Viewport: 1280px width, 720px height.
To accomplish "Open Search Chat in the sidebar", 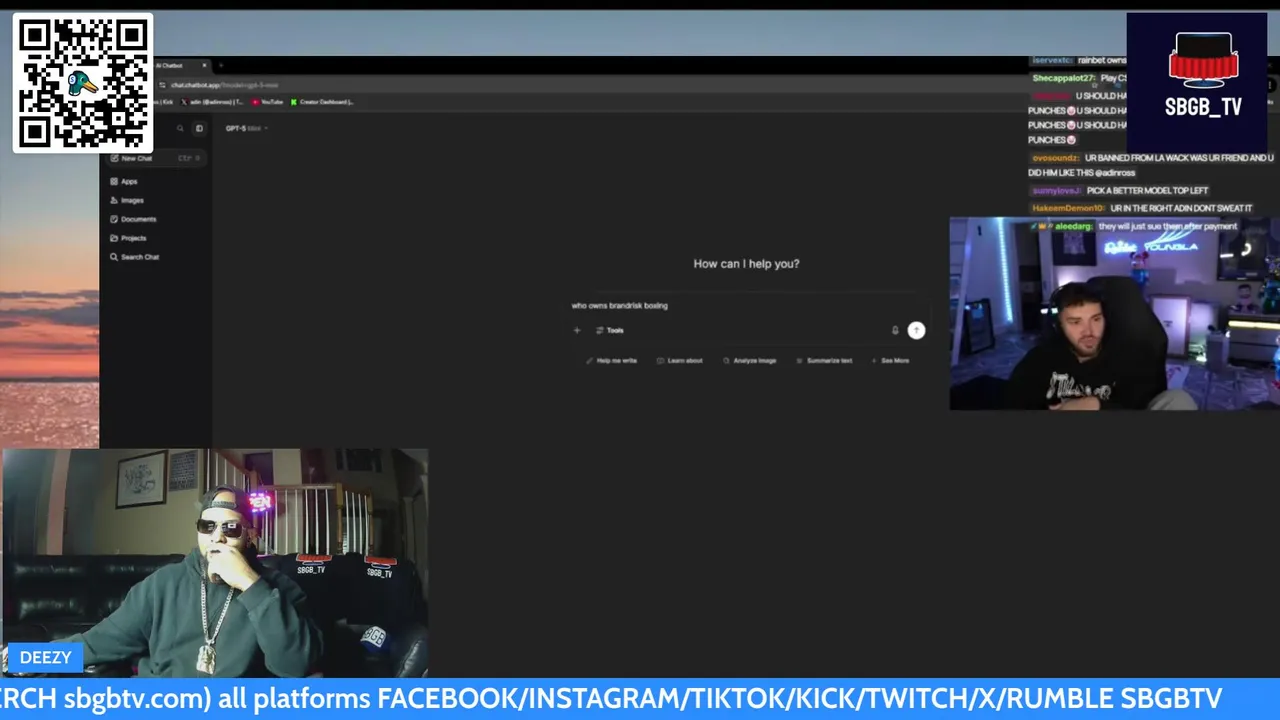I will click(135, 257).
